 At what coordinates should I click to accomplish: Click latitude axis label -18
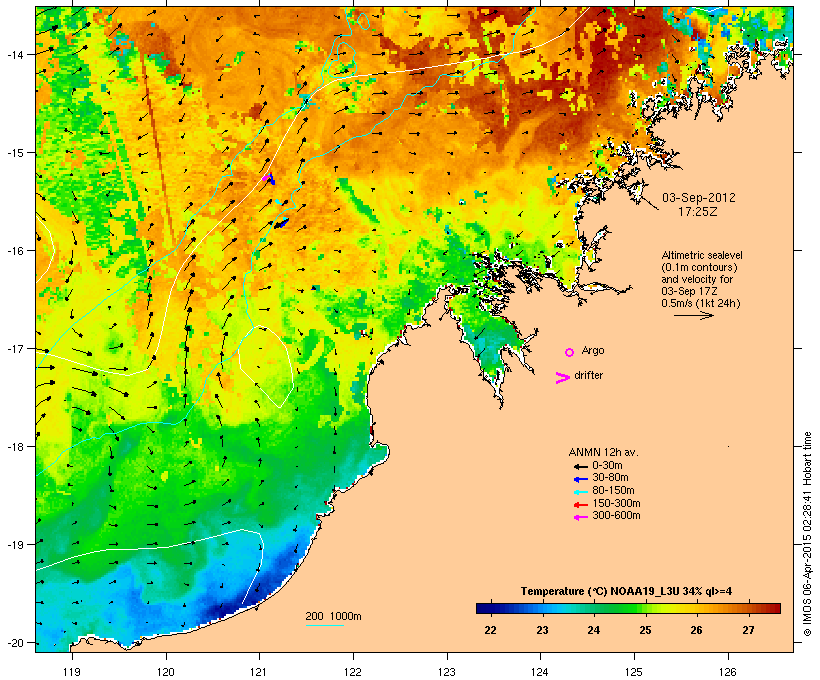click(14, 447)
